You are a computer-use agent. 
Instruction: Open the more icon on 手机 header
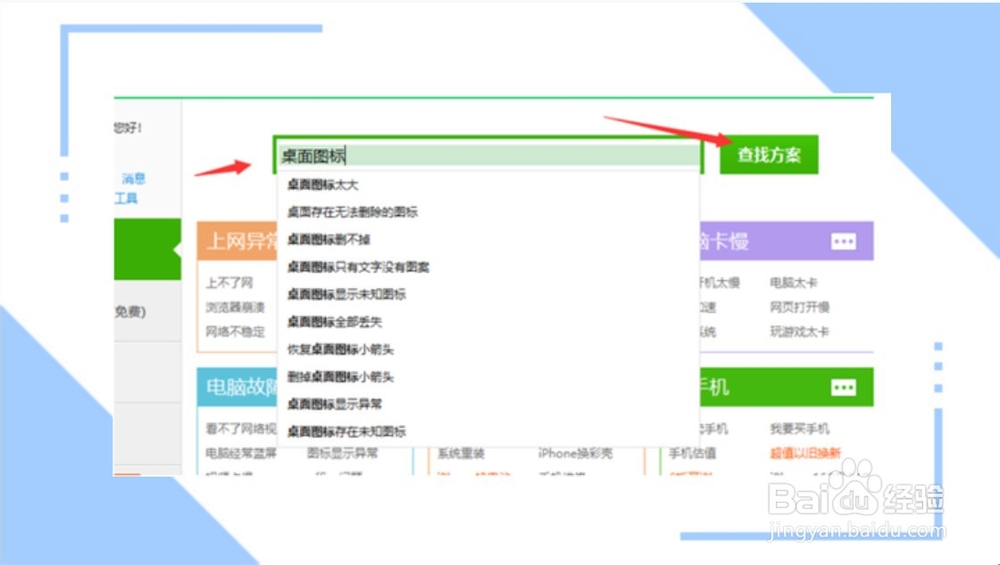coord(843,387)
